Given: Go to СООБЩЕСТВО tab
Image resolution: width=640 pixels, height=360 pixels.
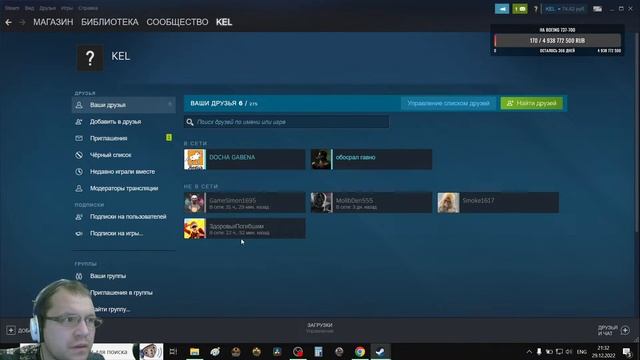Looking at the screenshot, I should (177, 22).
